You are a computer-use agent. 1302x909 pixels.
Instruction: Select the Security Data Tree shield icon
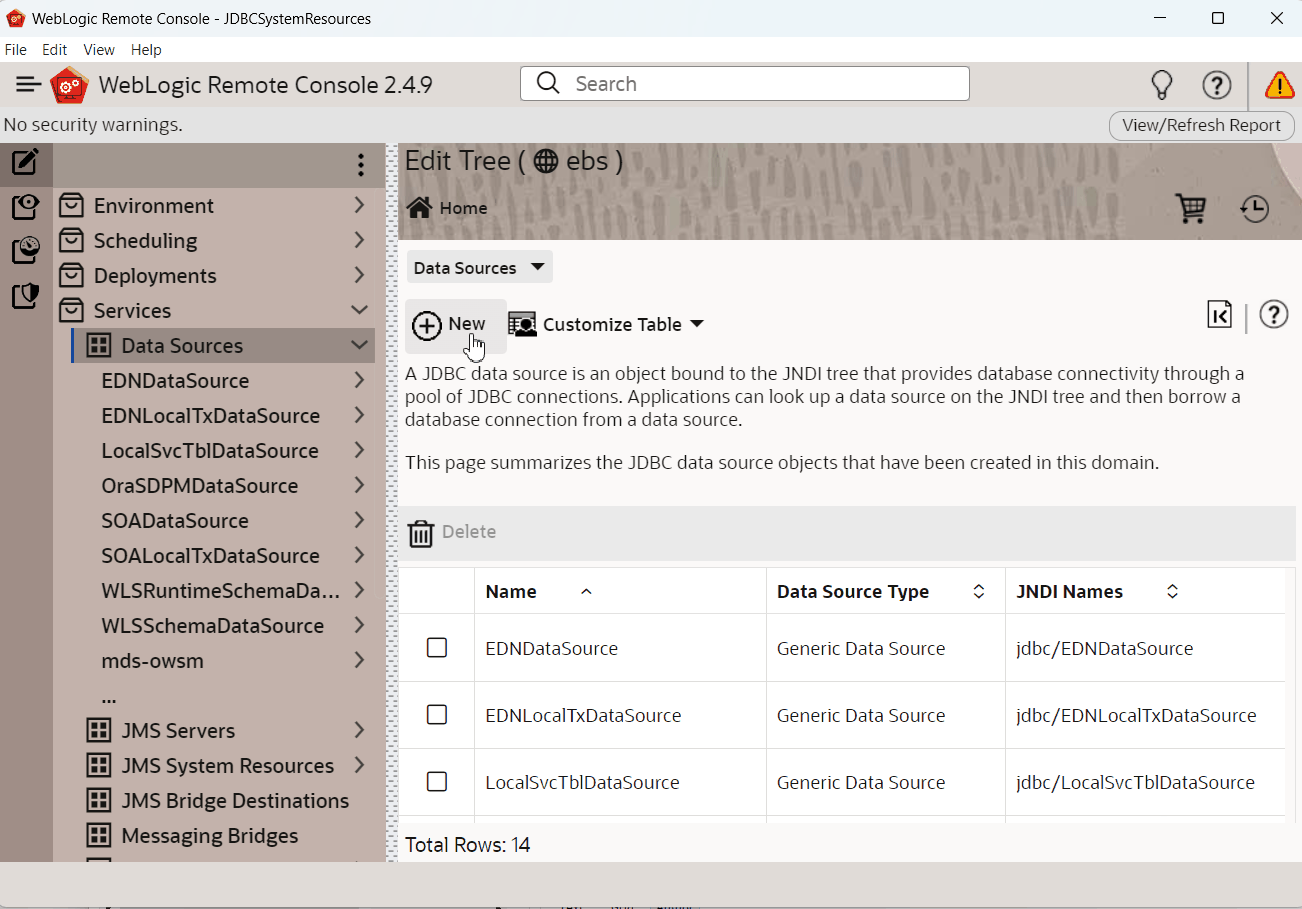point(26,295)
